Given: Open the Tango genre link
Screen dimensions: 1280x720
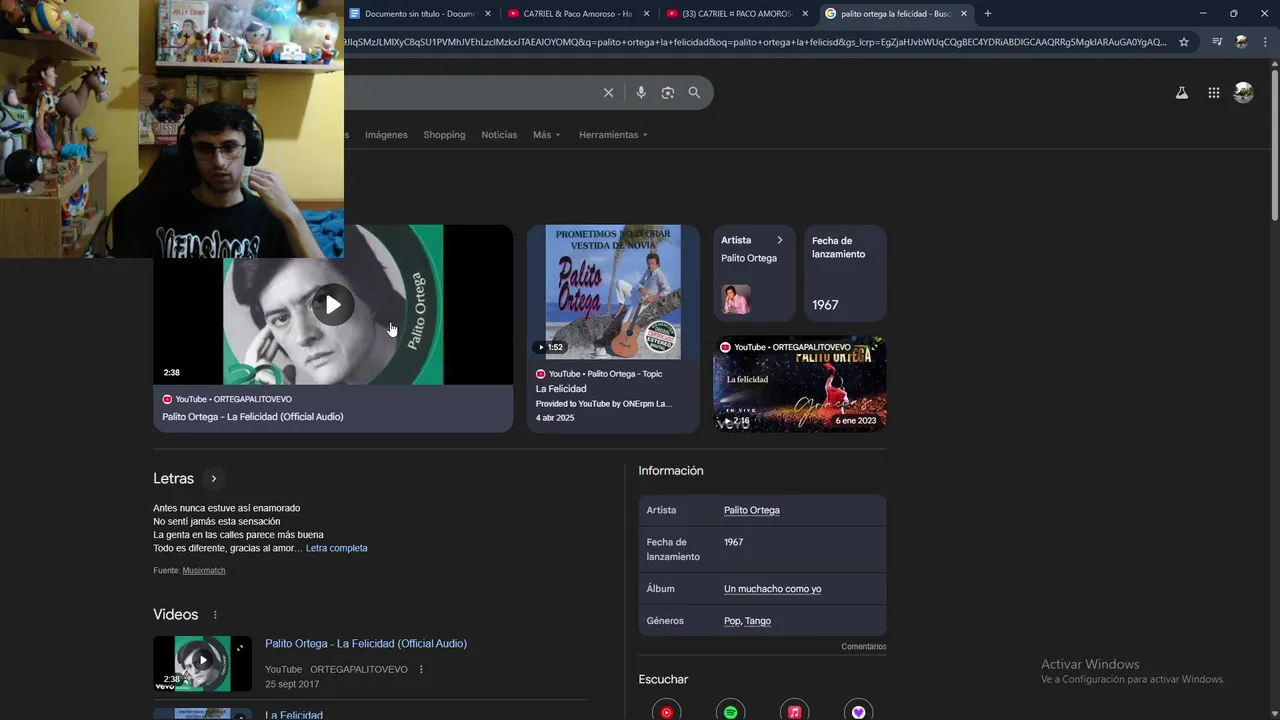Looking at the screenshot, I should (758, 621).
